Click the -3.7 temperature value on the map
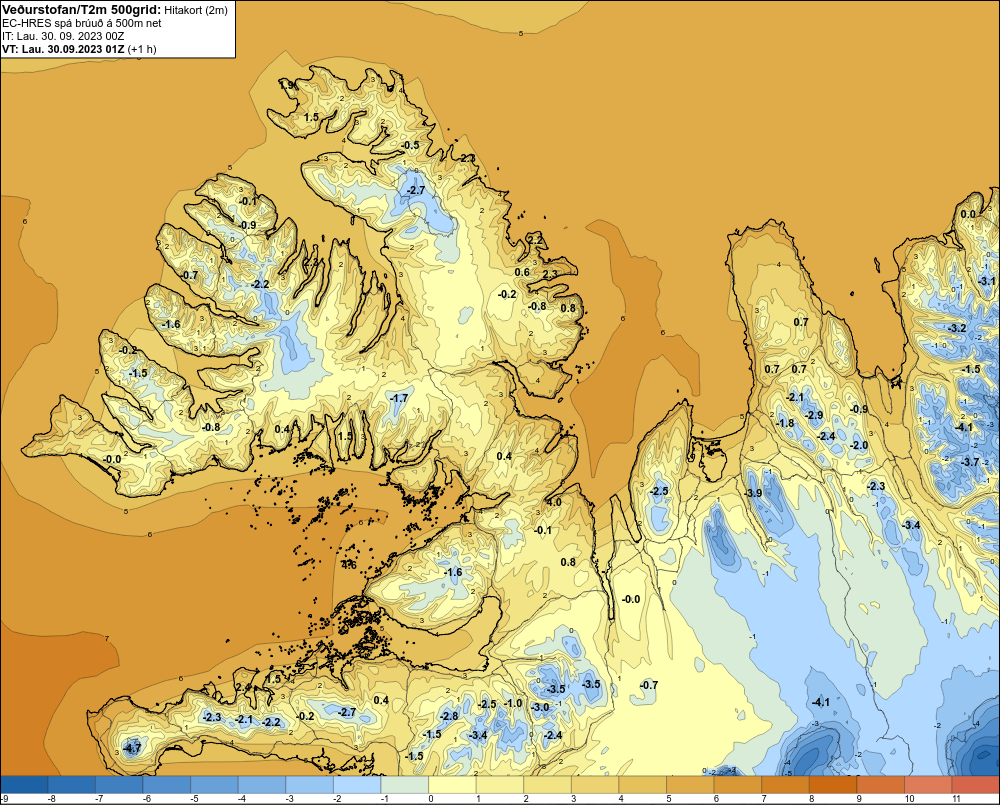1000x805 pixels. (970, 462)
